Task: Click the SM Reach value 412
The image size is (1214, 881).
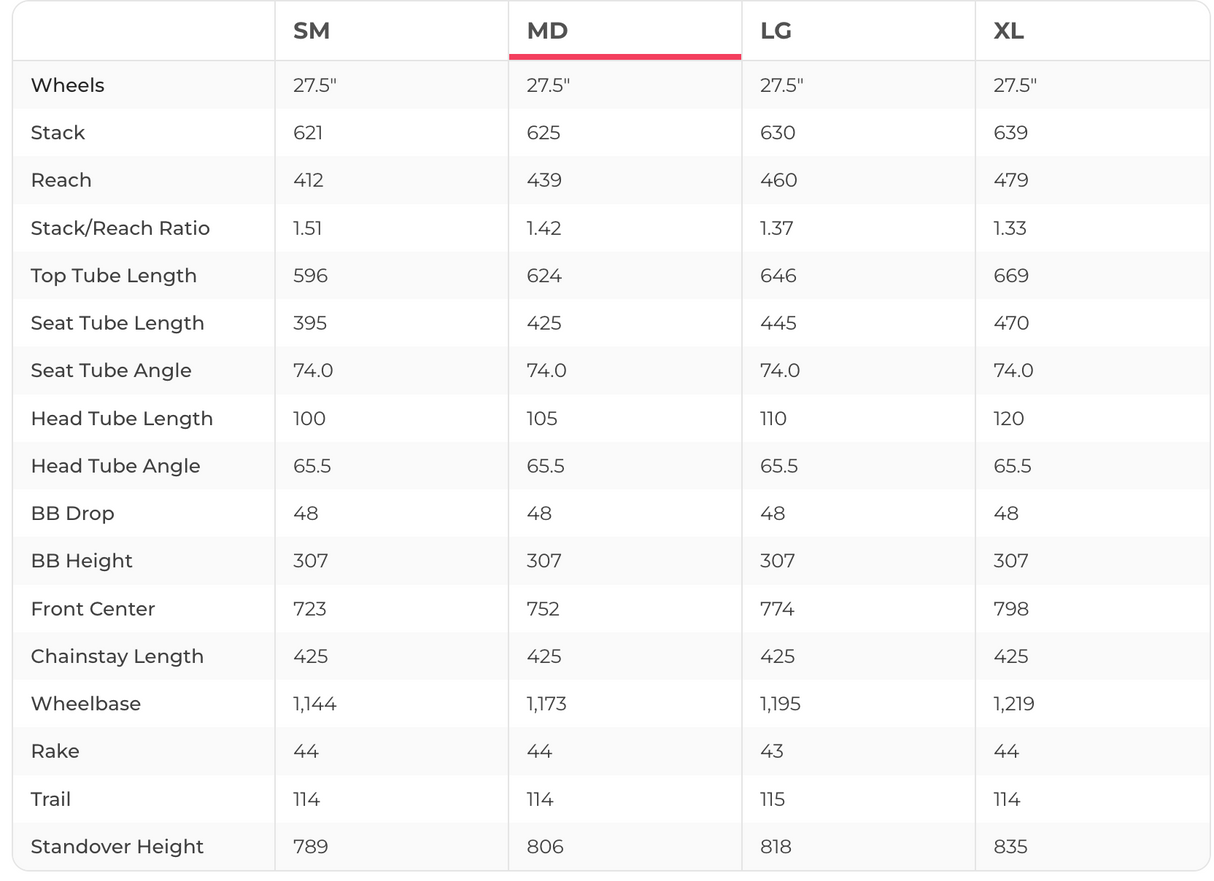Action: (x=310, y=180)
